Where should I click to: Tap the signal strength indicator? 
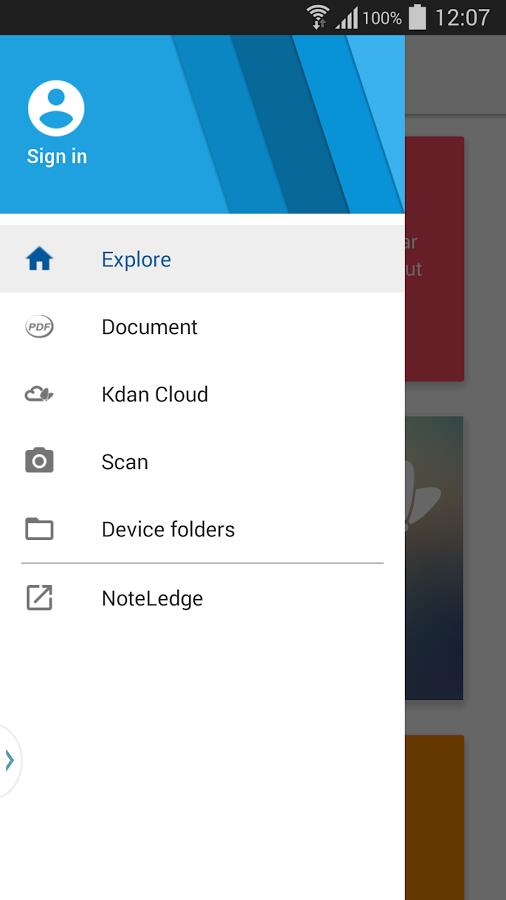[x=347, y=18]
